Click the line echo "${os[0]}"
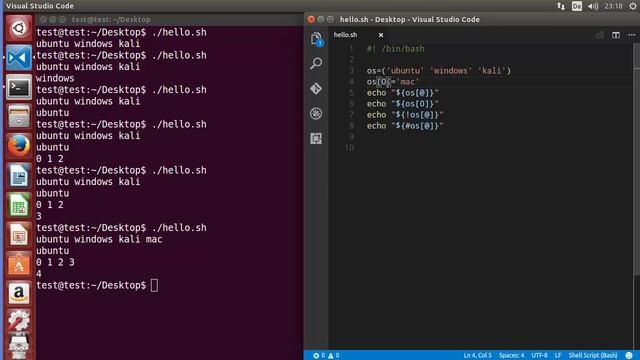 point(402,104)
